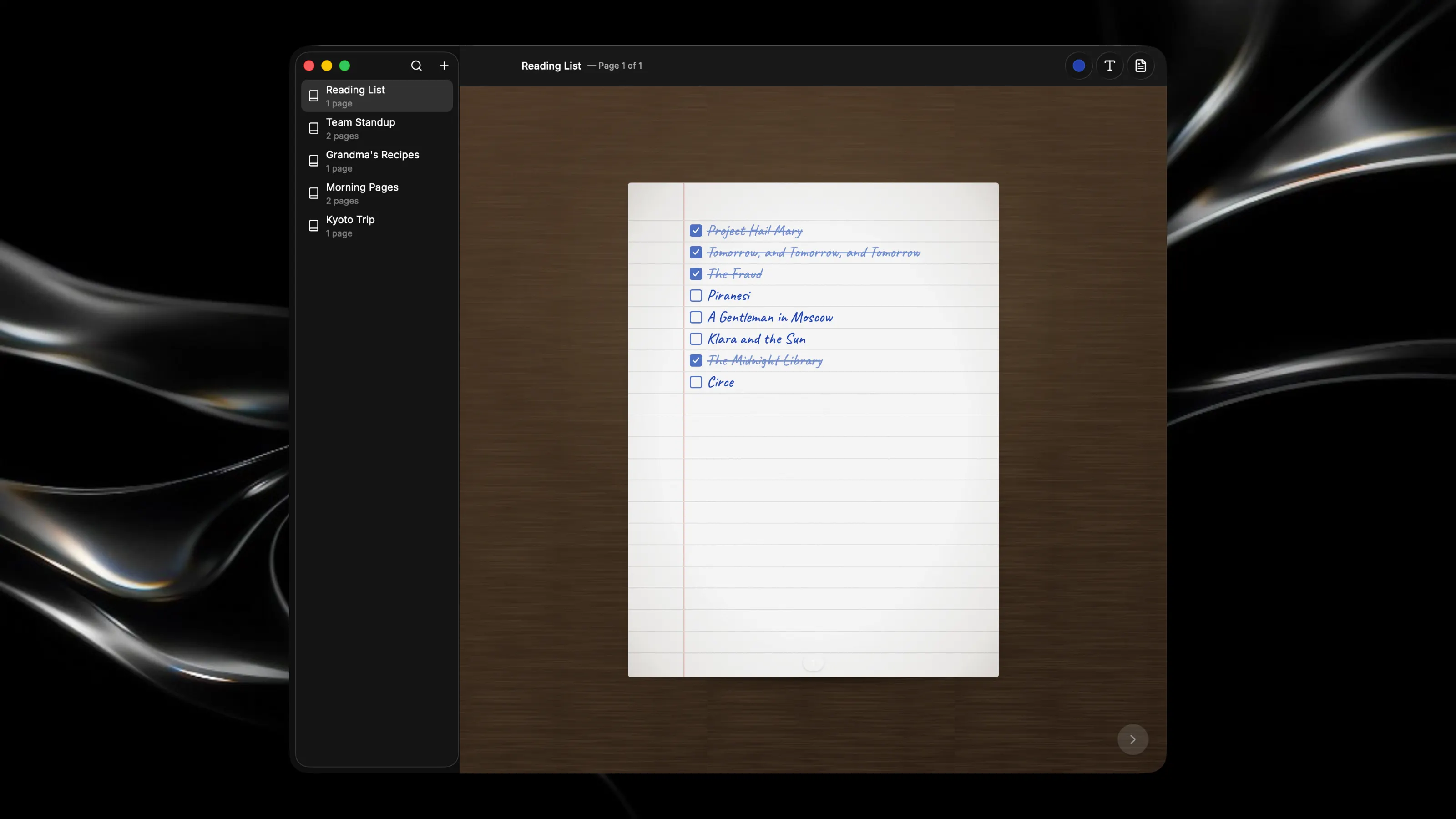1456x819 pixels.
Task: Check the Piranesi checkbox
Action: [696, 296]
